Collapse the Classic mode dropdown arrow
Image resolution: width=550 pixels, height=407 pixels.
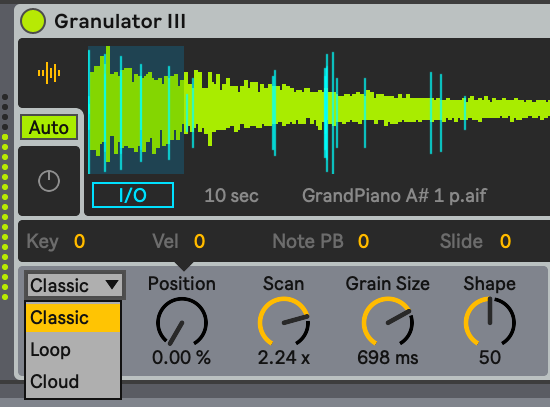pos(112,285)
